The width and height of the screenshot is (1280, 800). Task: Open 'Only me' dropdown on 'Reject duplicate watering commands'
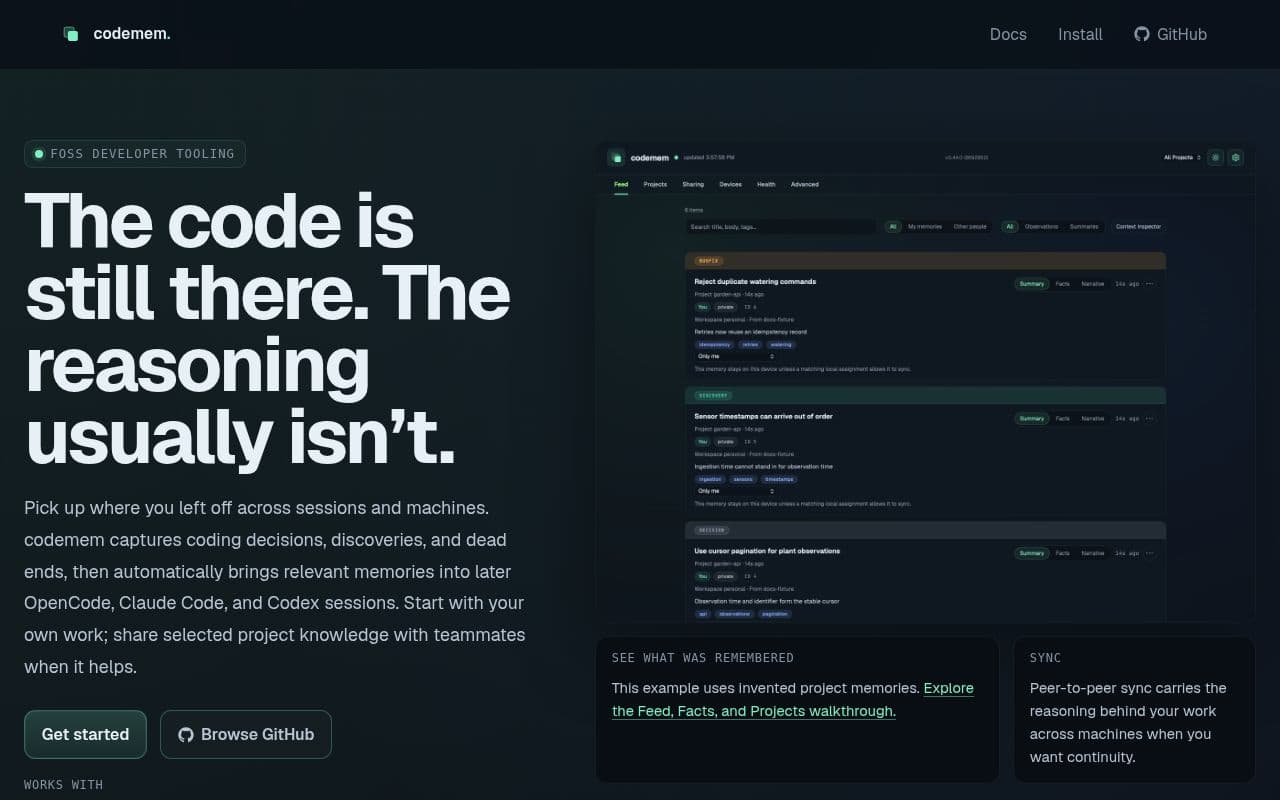click(x=735, y=356)
